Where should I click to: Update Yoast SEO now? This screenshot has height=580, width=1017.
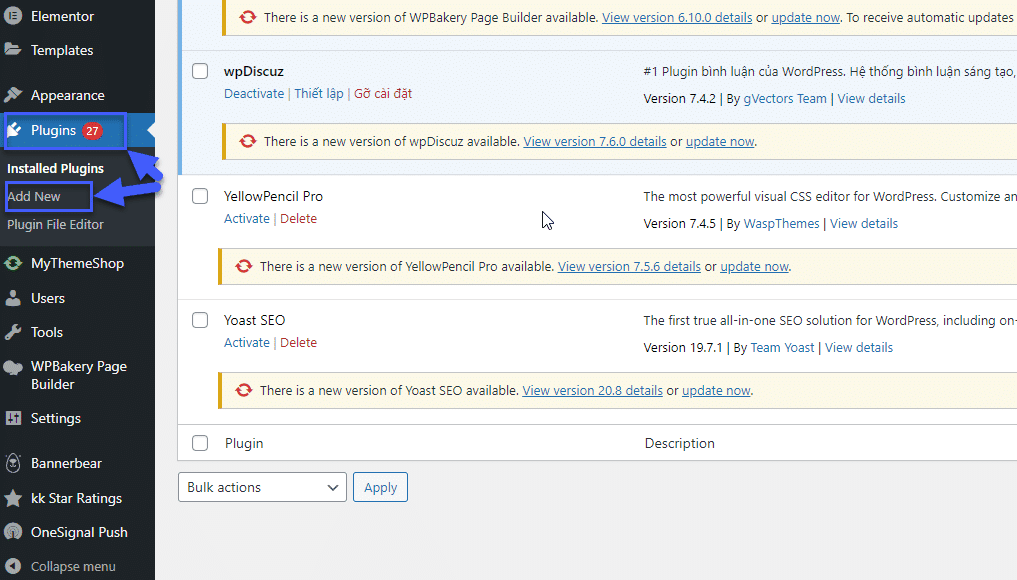(x=716, y=390)
